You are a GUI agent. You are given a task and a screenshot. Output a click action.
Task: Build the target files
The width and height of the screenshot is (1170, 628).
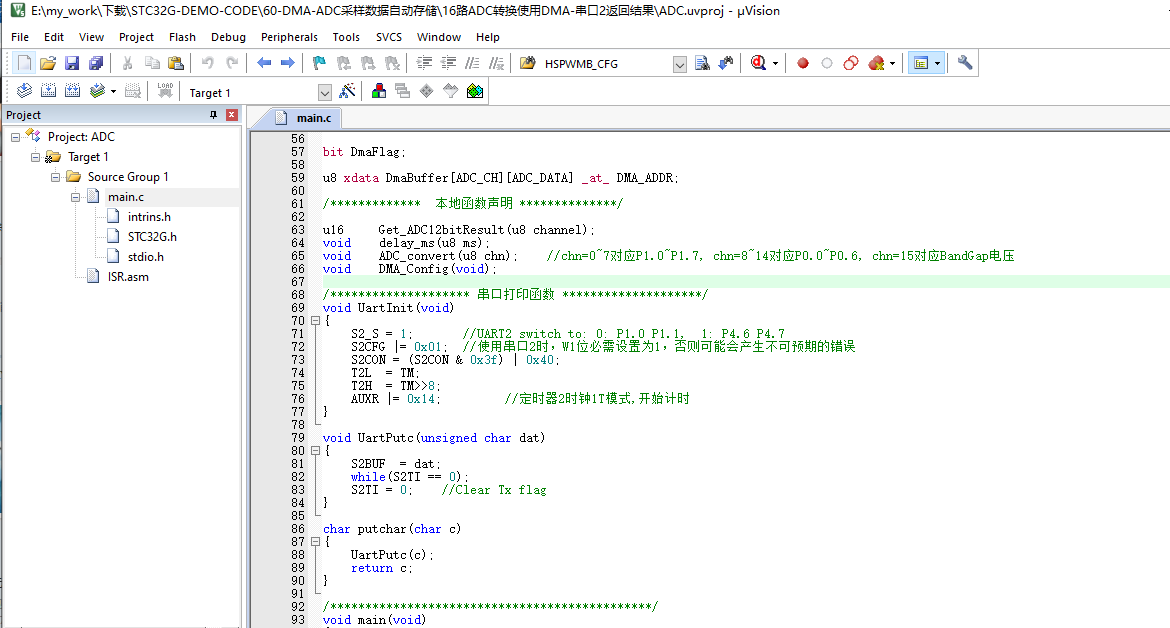[x=49, y=92]
